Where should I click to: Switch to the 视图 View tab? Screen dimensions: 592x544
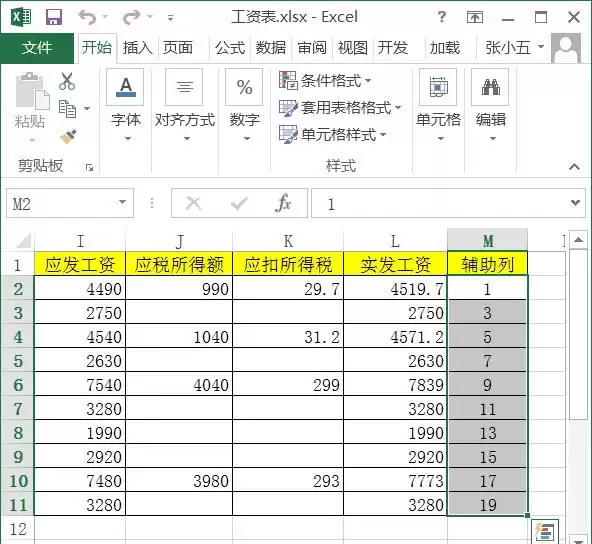click(353, 48)
